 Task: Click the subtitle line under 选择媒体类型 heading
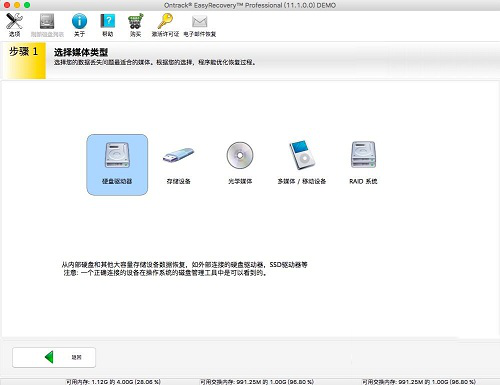155,62
